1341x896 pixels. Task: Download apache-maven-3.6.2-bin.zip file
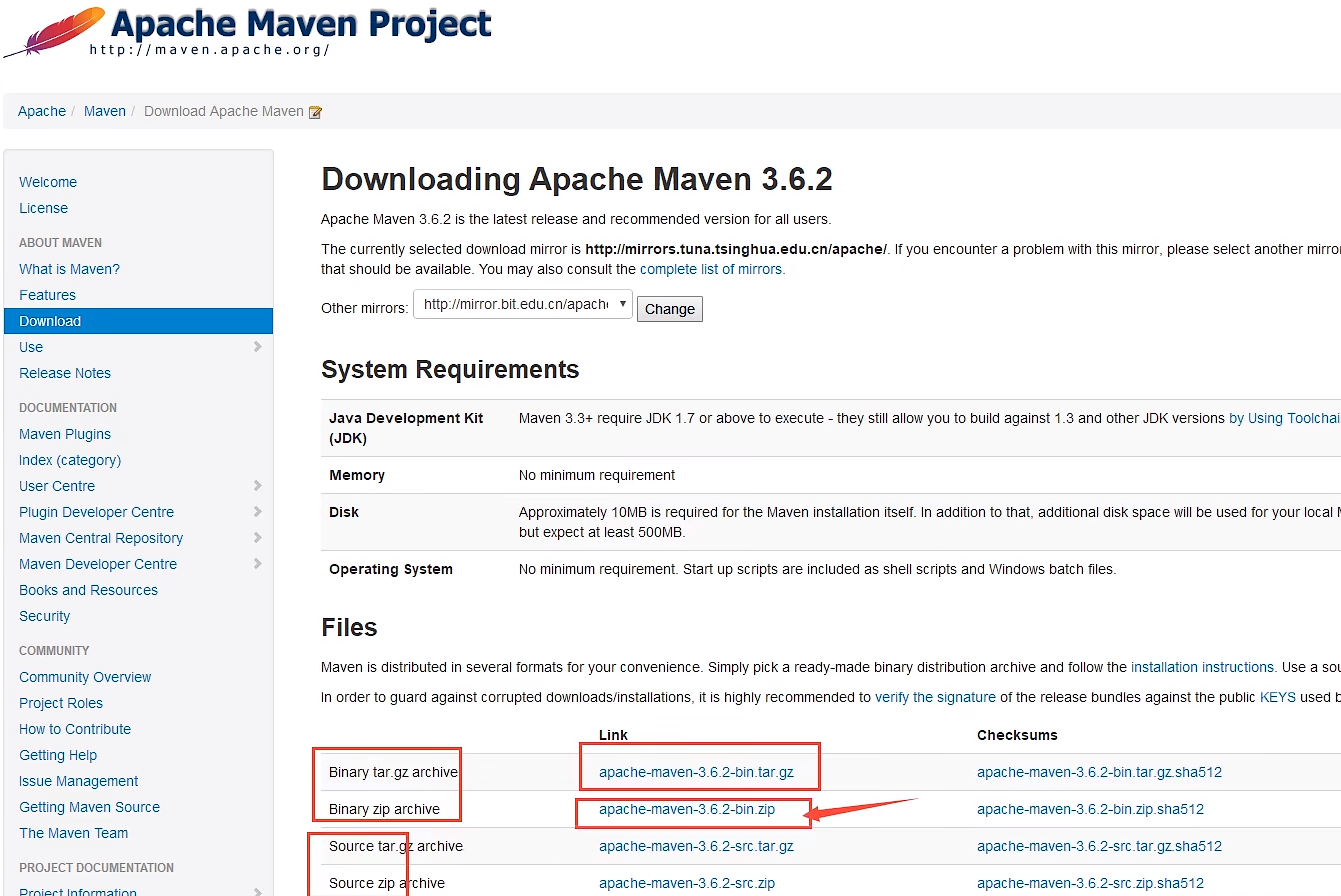pos(687,809)
